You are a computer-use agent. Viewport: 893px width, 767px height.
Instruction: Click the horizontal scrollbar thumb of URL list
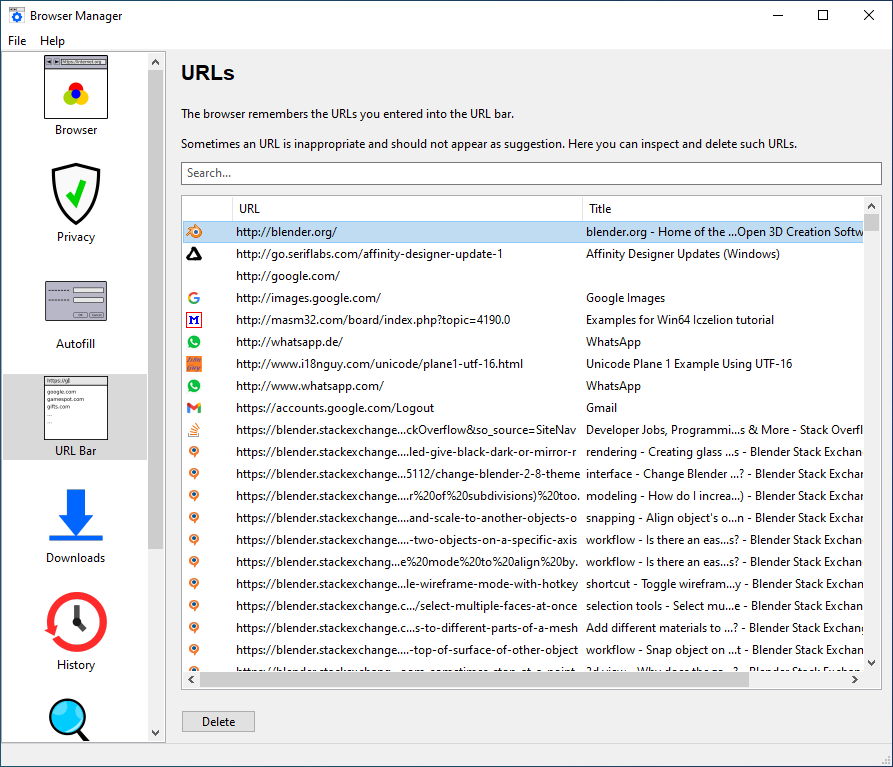(474, 679)
